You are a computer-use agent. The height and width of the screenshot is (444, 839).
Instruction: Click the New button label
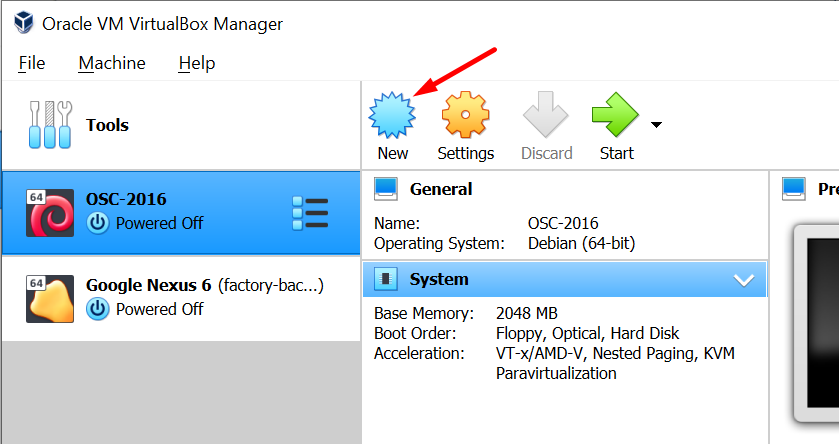[x=393, y=154]
